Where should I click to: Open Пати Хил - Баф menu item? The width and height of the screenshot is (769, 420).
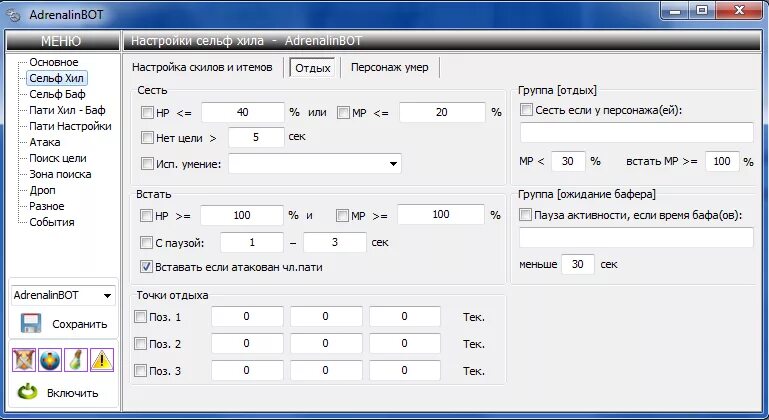pyautogui.click(x=67, y=110)
